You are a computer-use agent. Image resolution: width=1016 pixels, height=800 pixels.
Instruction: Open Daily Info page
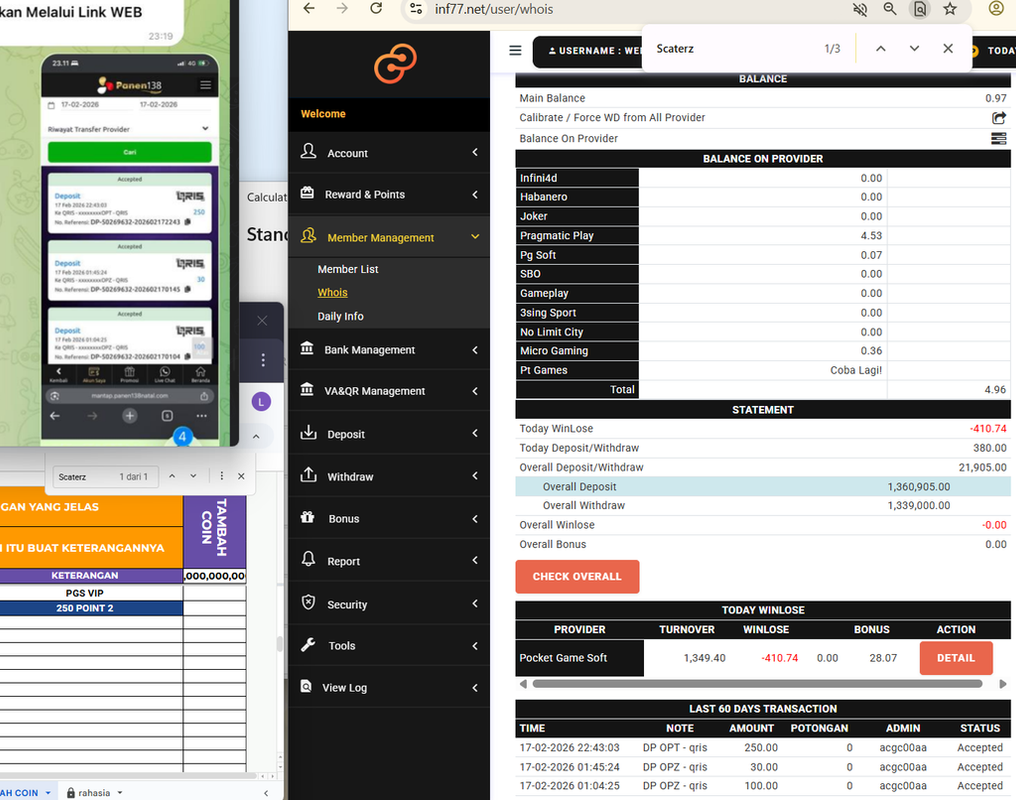click(x=340, y=316)
